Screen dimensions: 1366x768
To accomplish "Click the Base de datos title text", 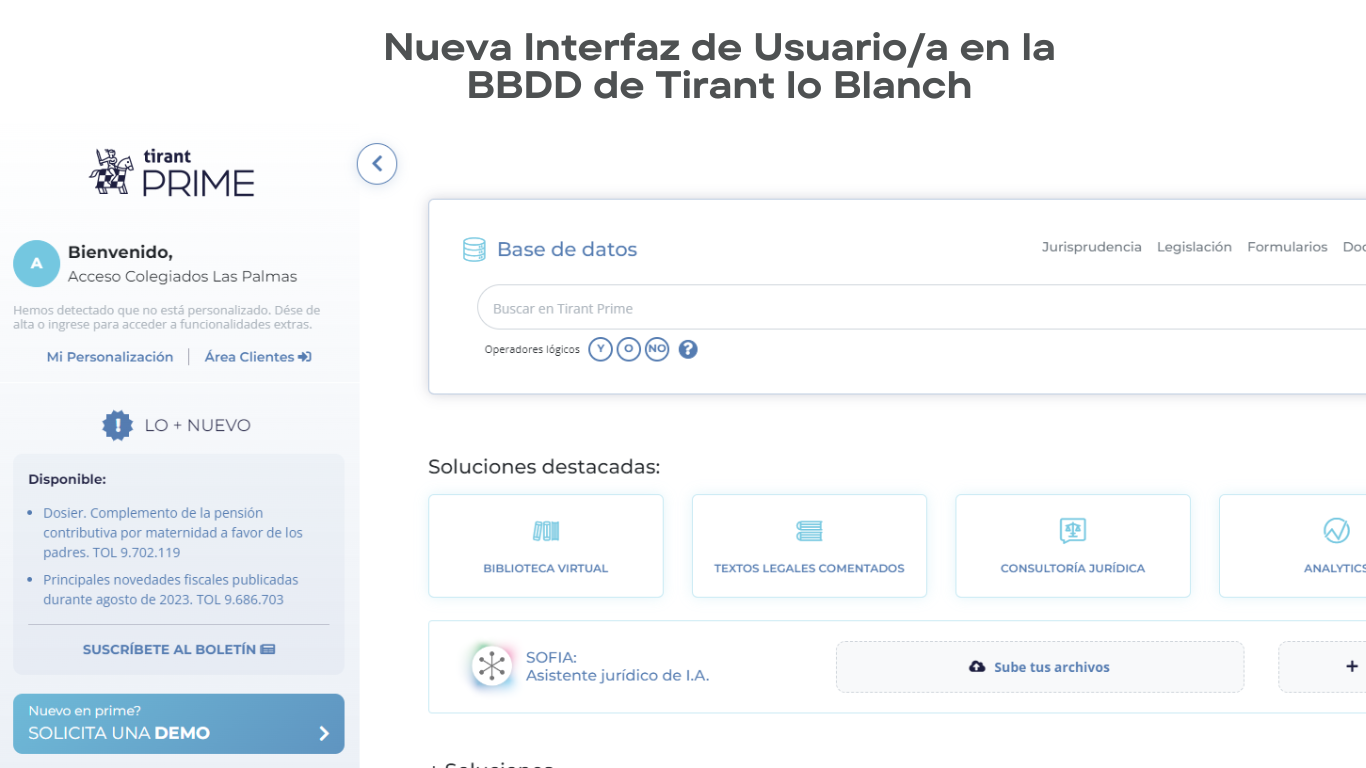I will point(567,250).
